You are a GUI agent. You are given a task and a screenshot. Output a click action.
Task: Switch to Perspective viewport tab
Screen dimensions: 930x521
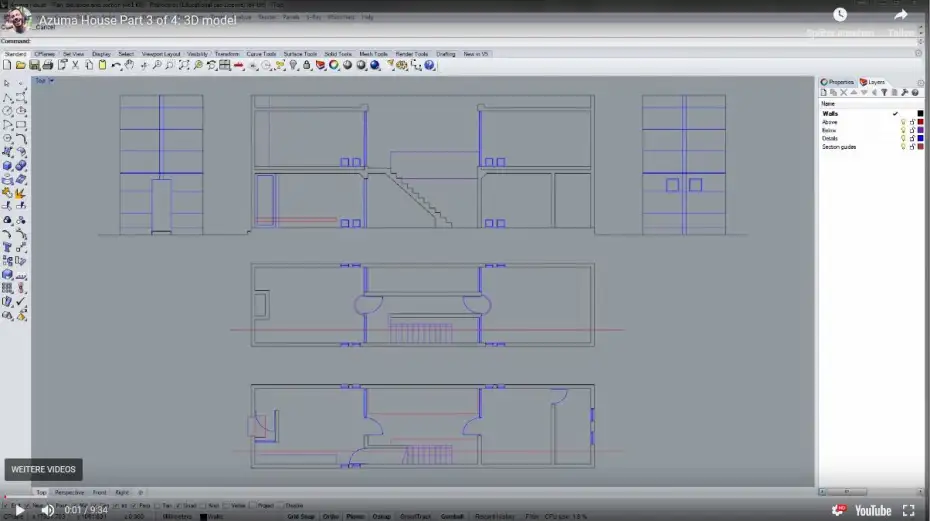coord(69,493)
